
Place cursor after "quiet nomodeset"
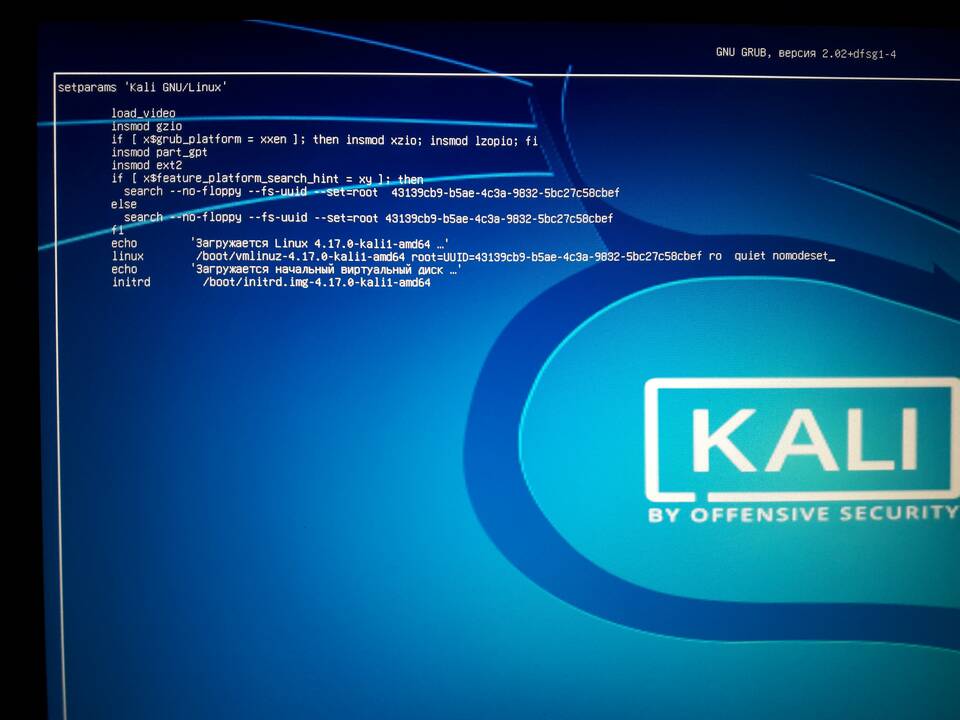coord(831,256)
